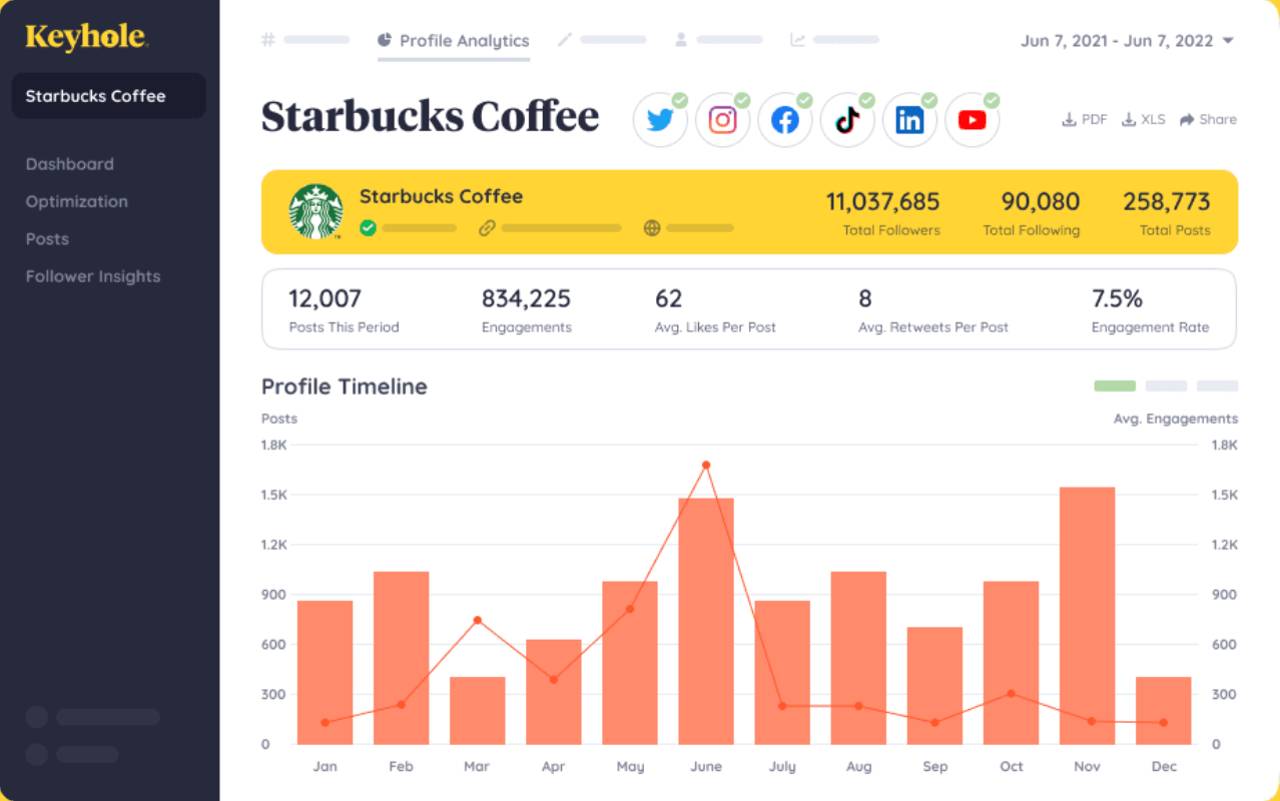Screen dimensions: 1280x801
Task: Expand the globe website field
Action: coord(652,228)
